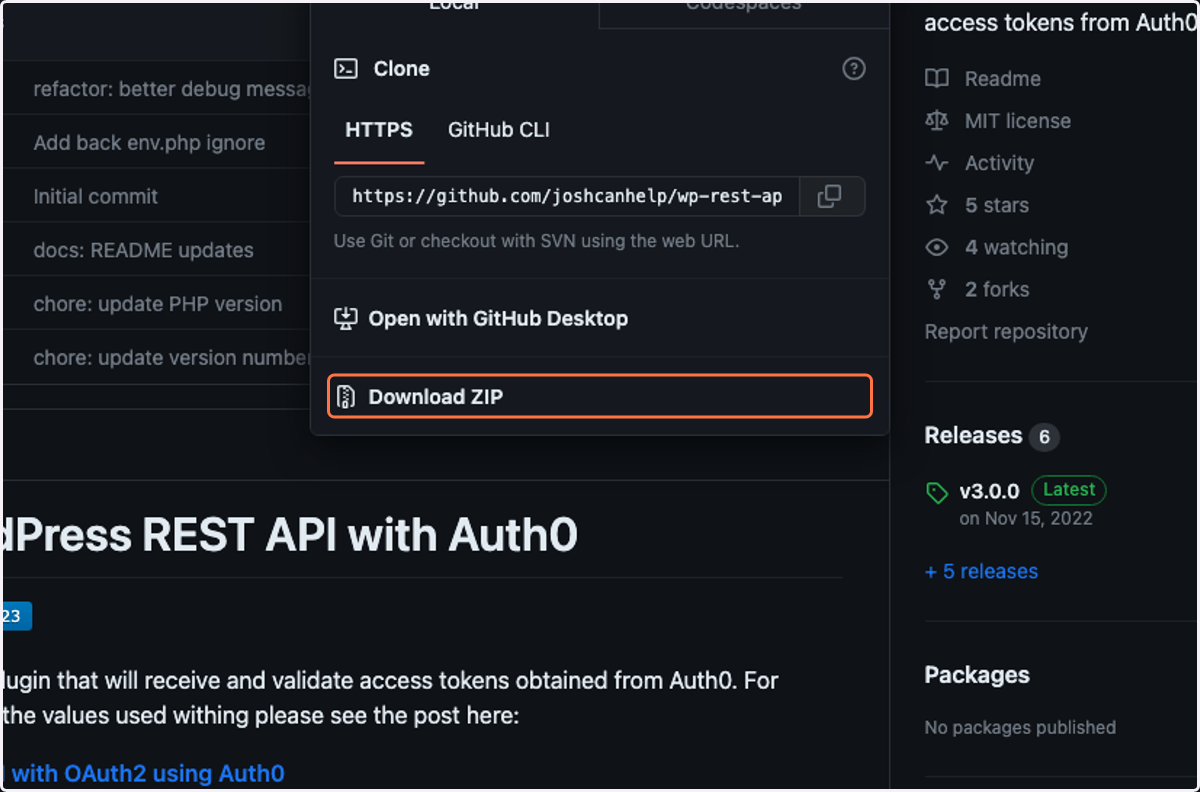The image size is (1200, 792).
Task: Click the Releases count badge 6
Action: pos(1044,437)
